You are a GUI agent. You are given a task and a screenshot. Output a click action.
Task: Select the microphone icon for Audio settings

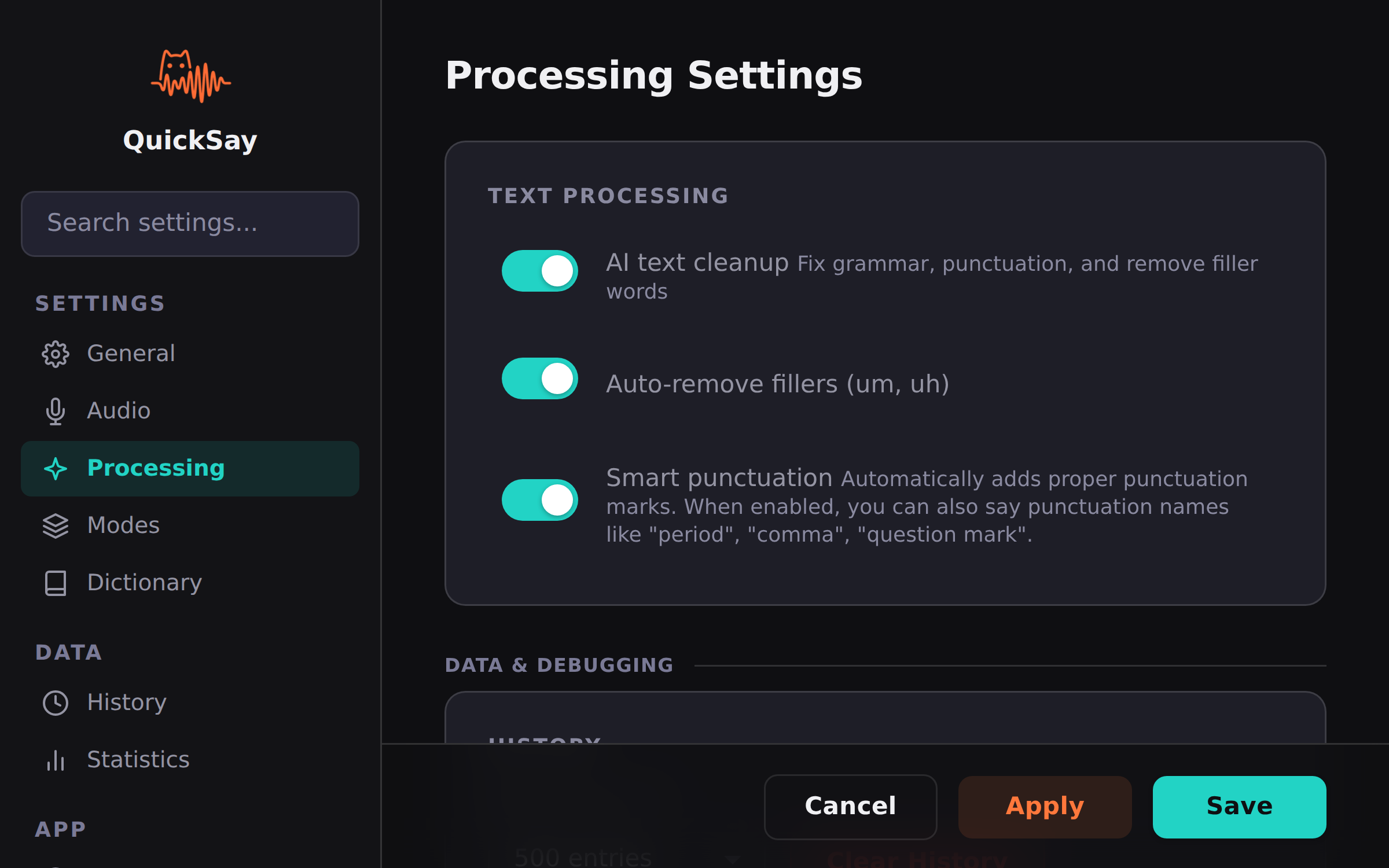[x=56, y=411]
